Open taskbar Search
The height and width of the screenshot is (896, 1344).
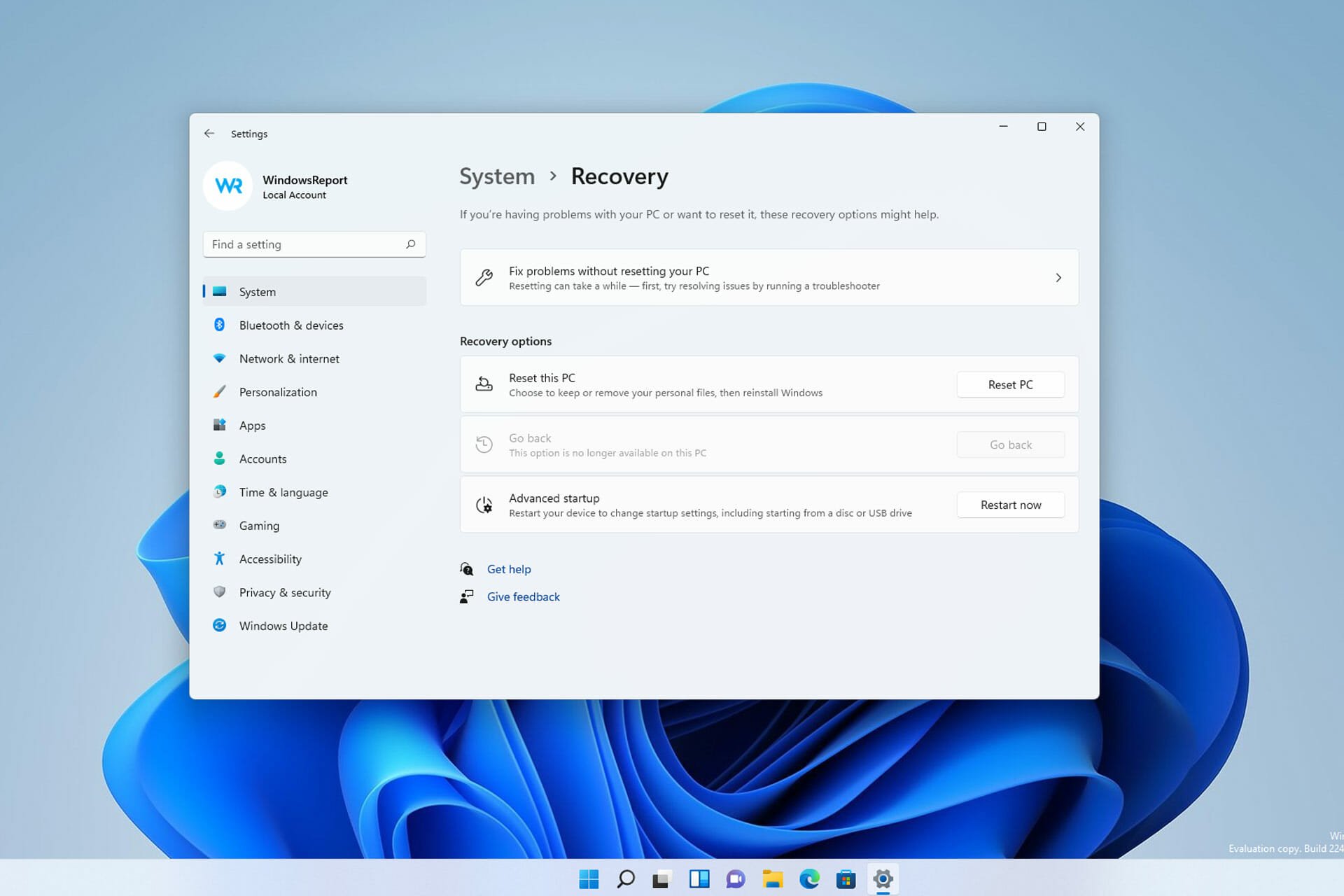click(626, 878)
